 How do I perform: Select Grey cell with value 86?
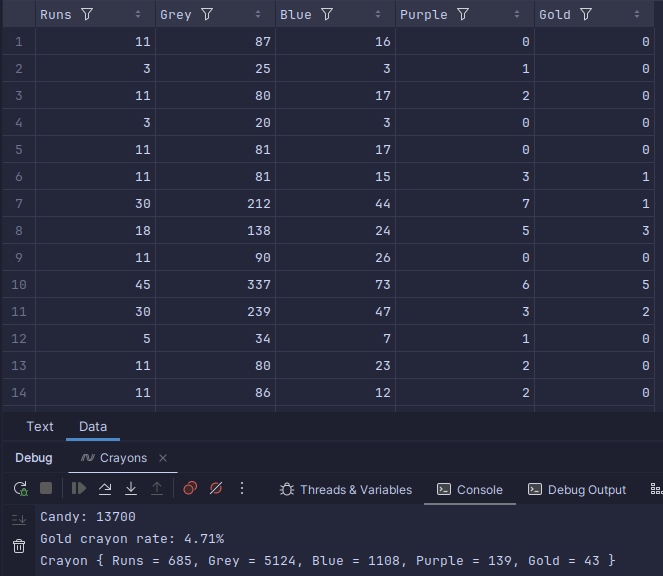click(216, 393)
